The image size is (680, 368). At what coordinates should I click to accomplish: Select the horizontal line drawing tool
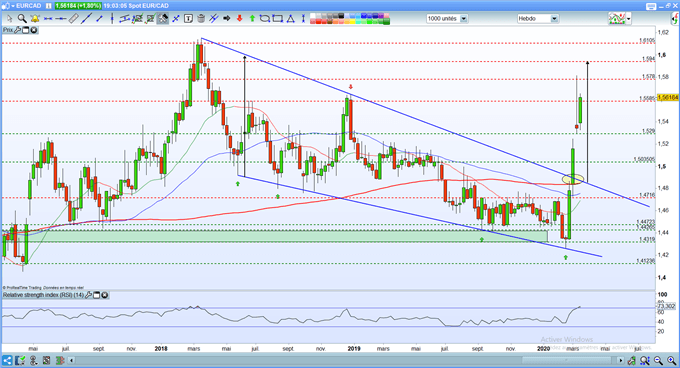[x=48, y=19]
